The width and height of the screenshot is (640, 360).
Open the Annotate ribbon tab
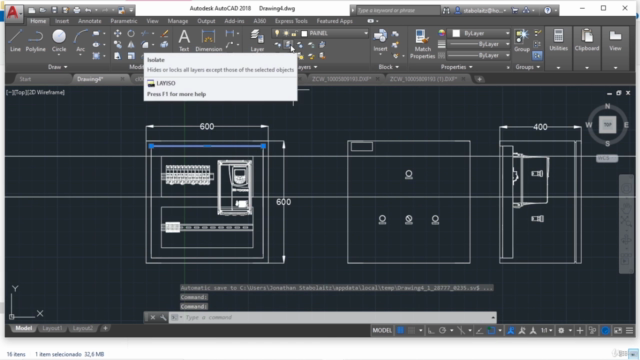coord(90,21)
